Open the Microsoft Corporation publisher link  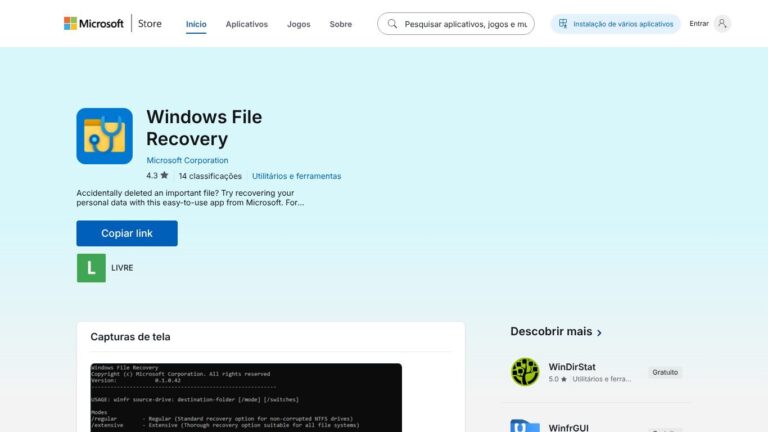click(187, 160)
